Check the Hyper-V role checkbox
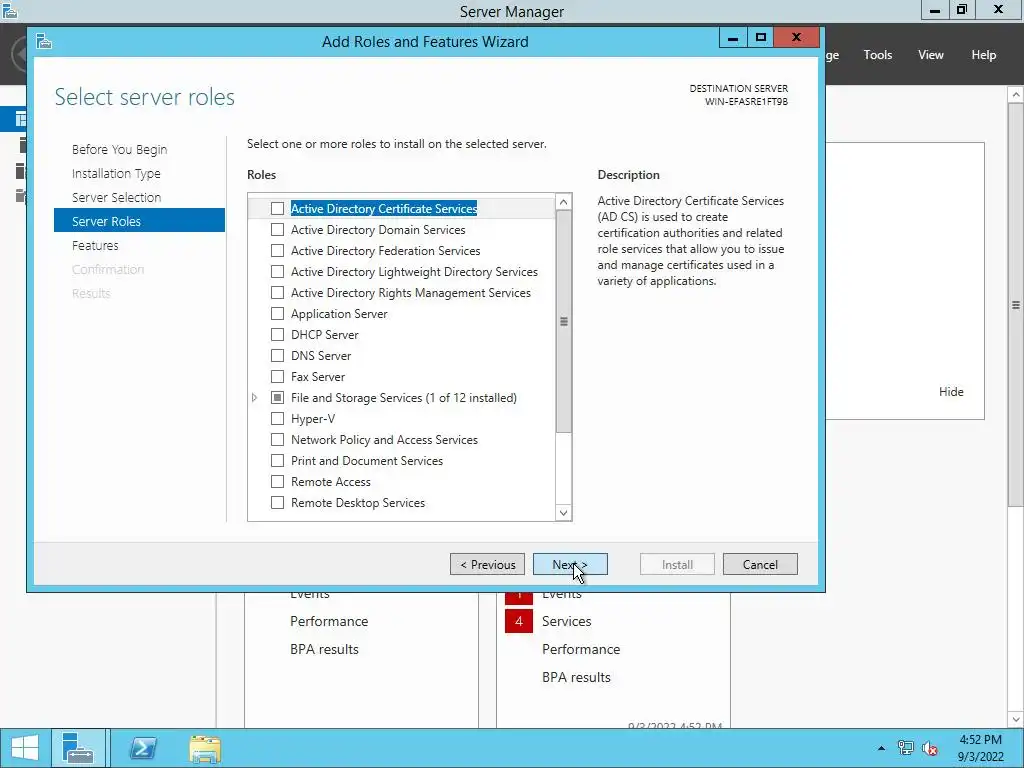Image resolution: width=1024 pixels, height=768 pixels. pos(278,419)
